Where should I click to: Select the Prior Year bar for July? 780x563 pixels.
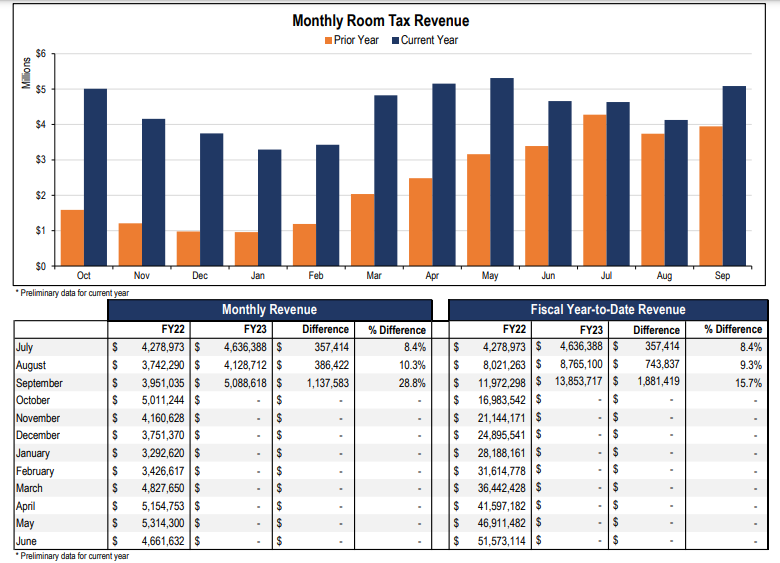(x=594, y=190)
